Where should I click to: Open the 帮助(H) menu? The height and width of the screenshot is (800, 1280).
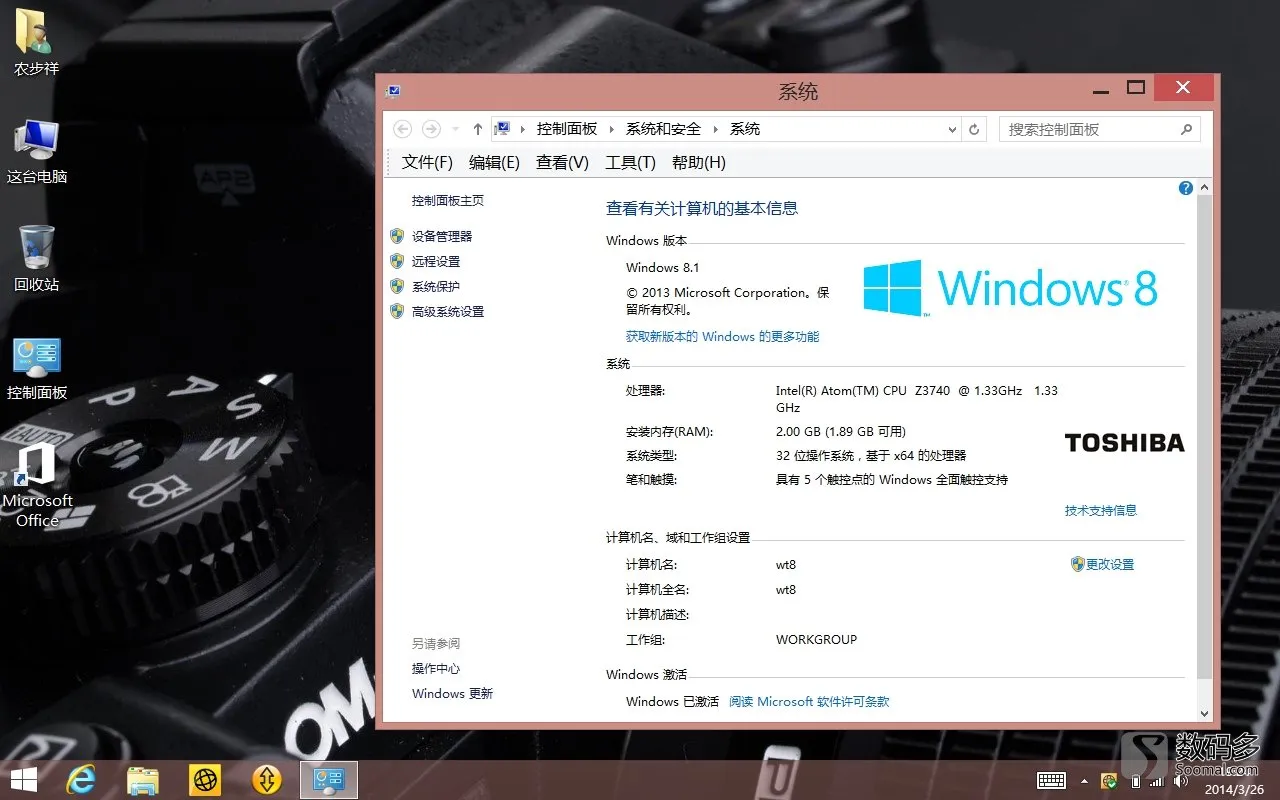point(699,162)
